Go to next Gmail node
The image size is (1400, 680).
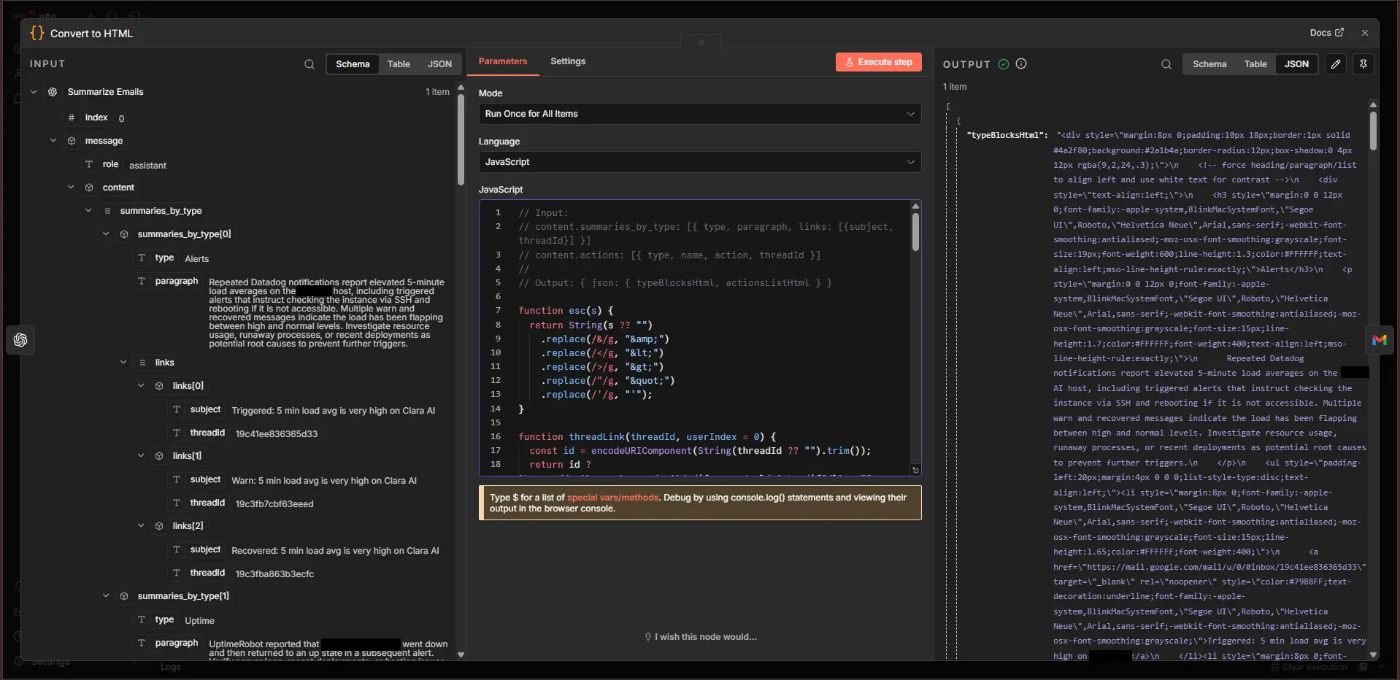point(1379,340)
